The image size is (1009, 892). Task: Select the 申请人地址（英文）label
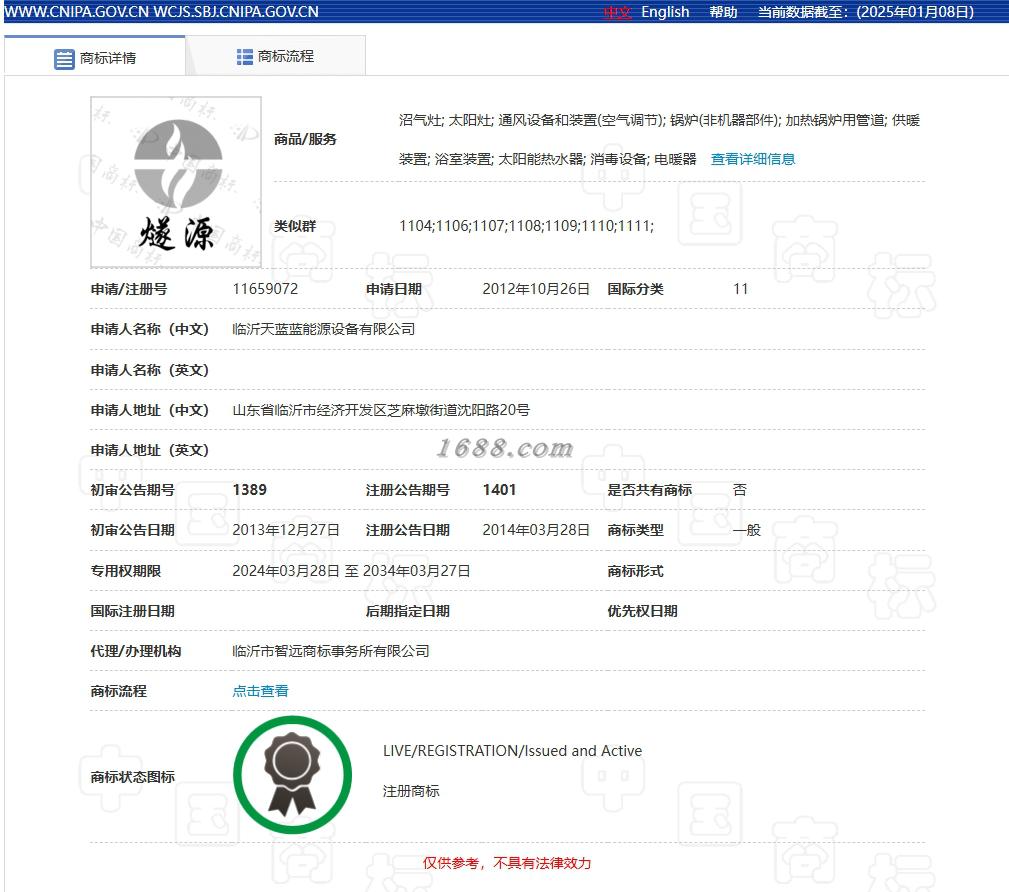(150, 450)
